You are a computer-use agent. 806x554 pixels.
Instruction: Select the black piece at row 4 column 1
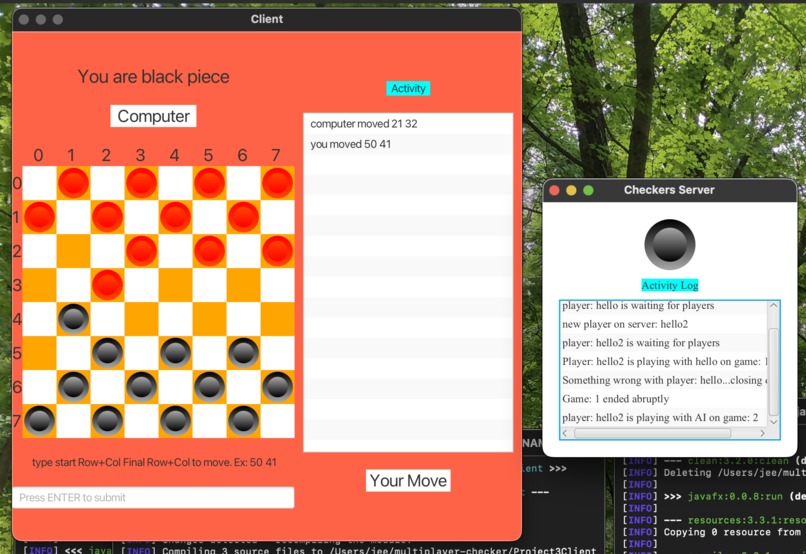pos(74,319)
